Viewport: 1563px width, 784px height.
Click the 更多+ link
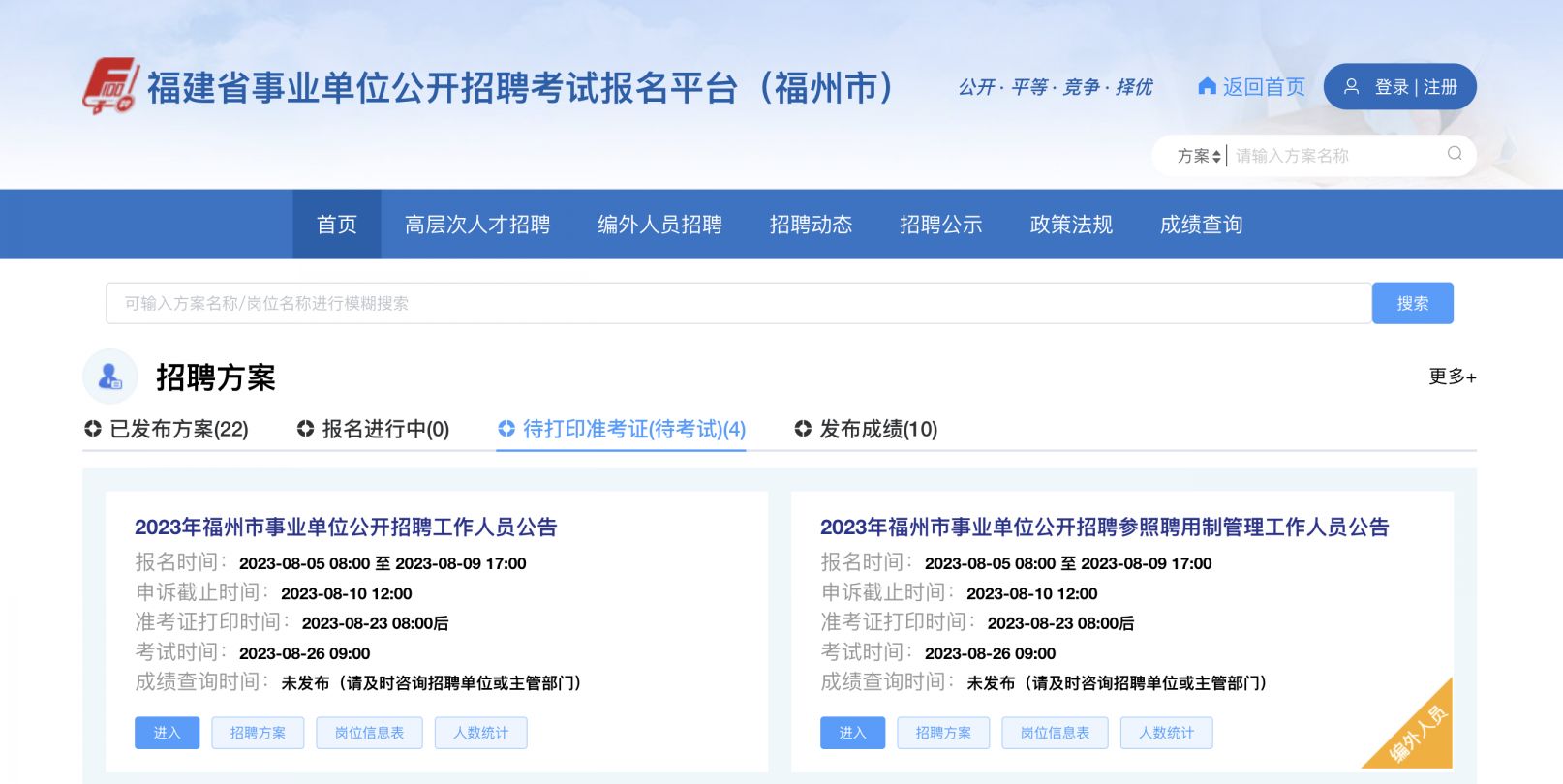point(1452,377)
